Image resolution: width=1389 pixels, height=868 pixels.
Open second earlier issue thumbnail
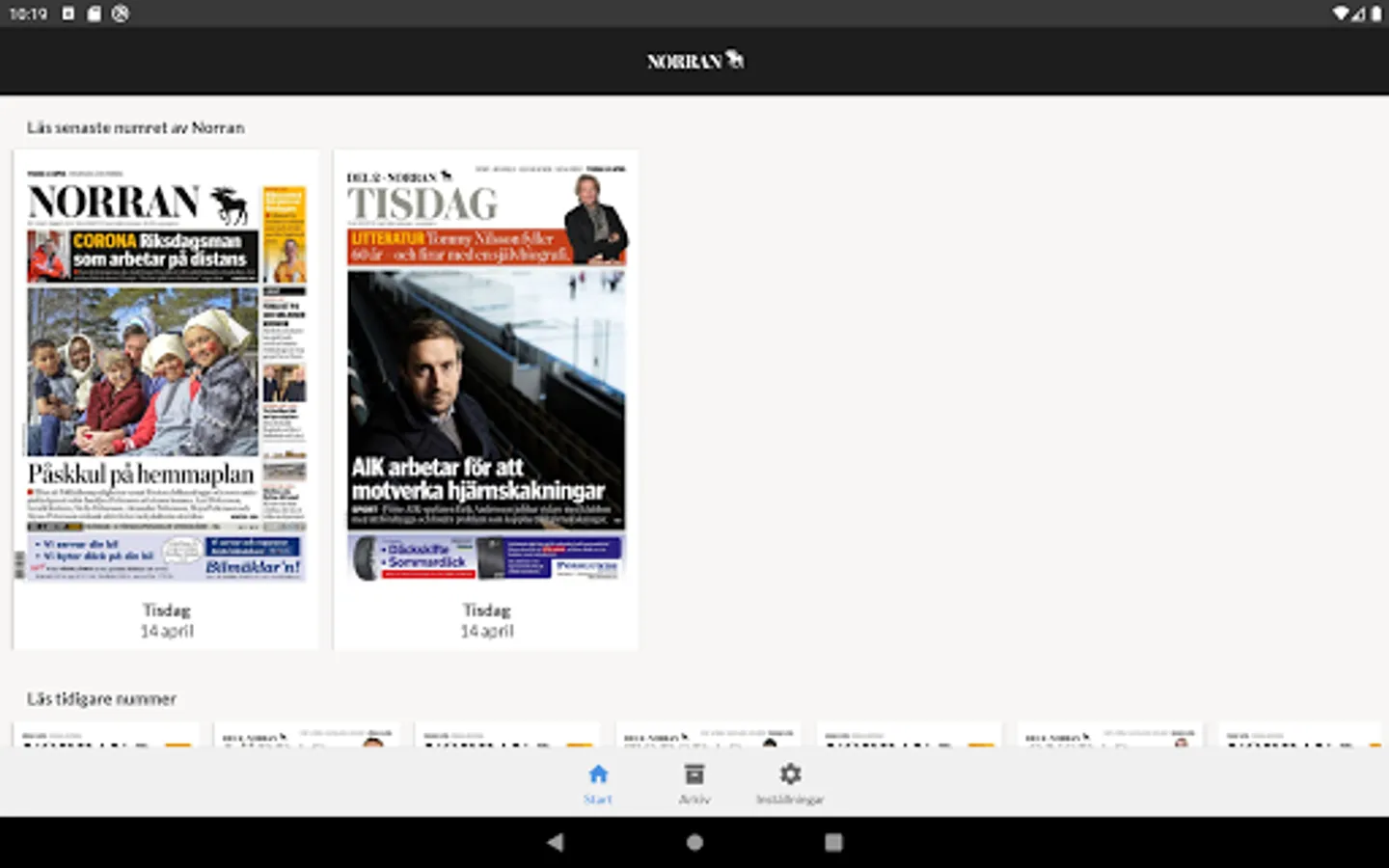tap(308, 735)
